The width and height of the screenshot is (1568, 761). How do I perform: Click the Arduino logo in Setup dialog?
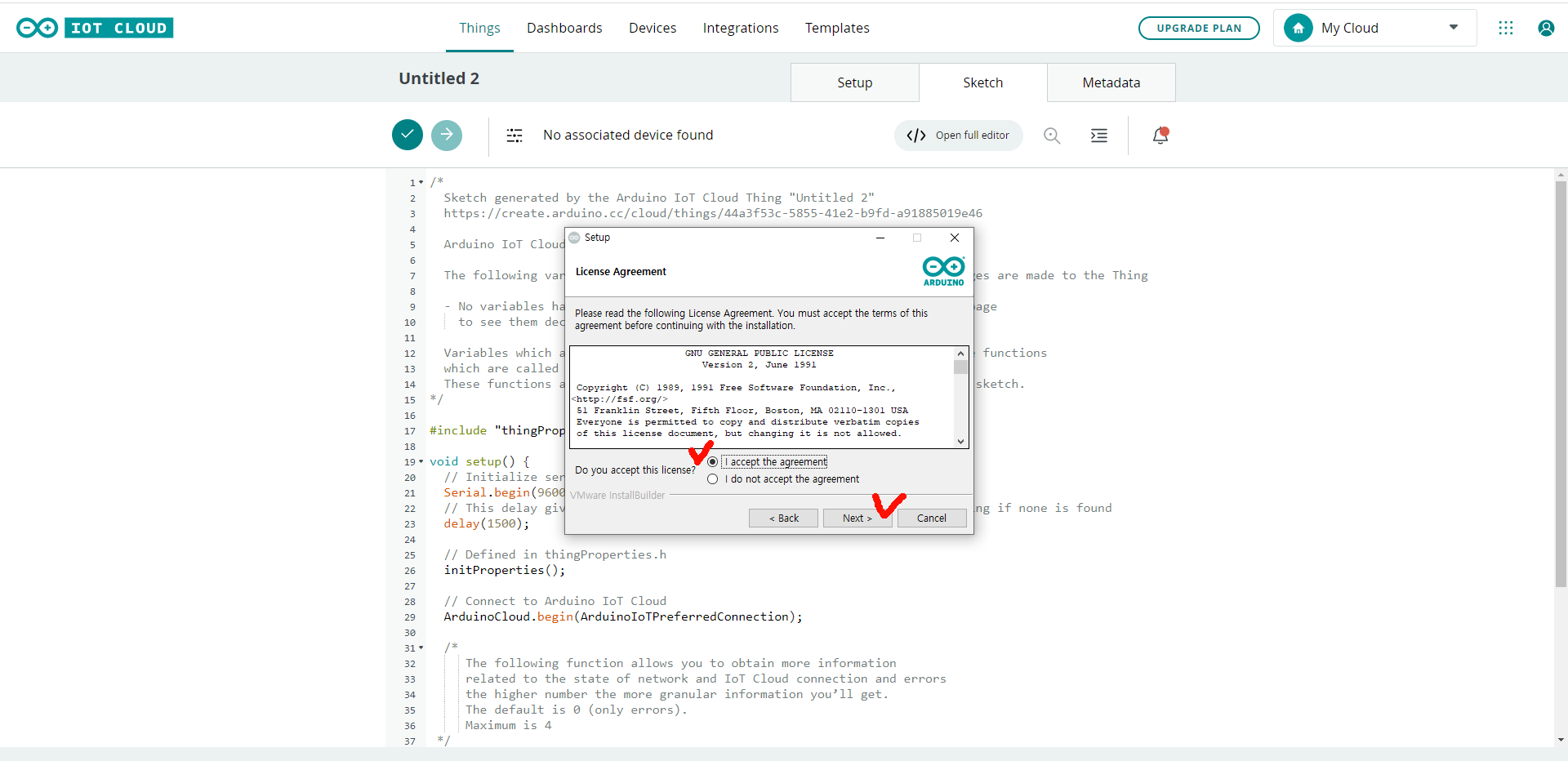point(943,271)
